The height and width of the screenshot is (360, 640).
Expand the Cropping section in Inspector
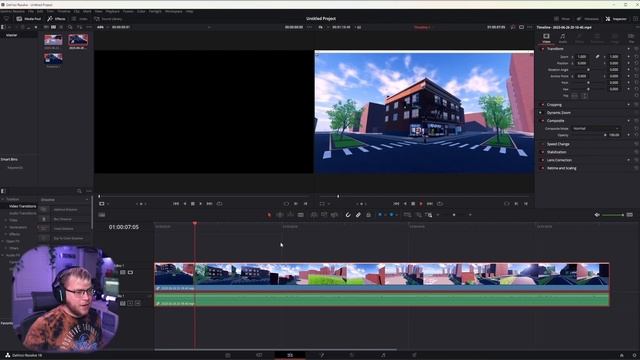pos(554,105)
